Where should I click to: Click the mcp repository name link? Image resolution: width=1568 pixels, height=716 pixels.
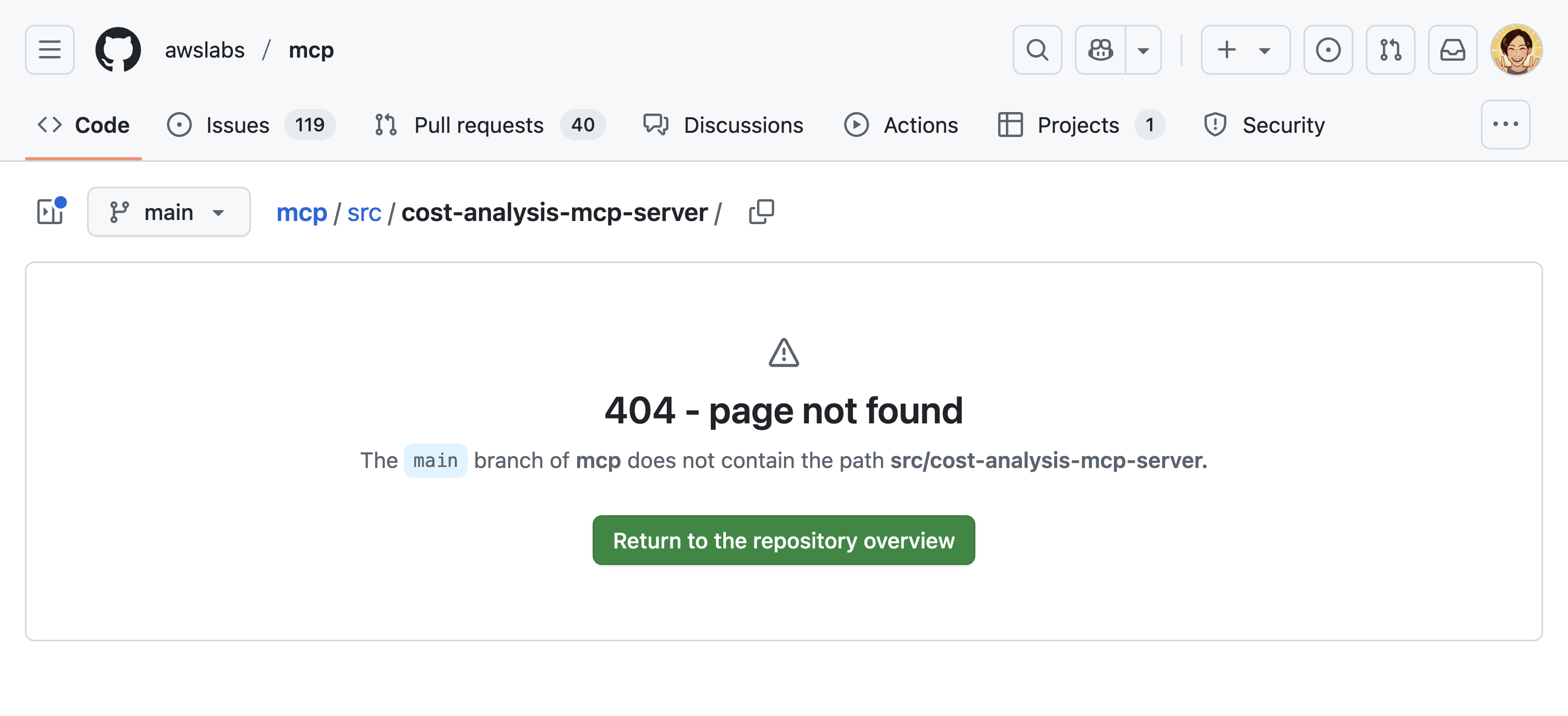coord(311,50)
